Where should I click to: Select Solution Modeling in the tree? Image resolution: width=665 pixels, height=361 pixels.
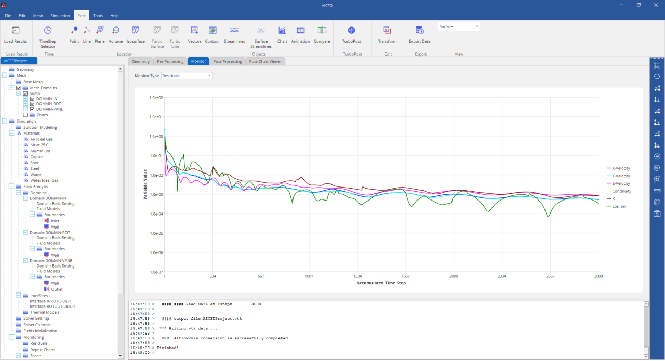tap(40, 127)
